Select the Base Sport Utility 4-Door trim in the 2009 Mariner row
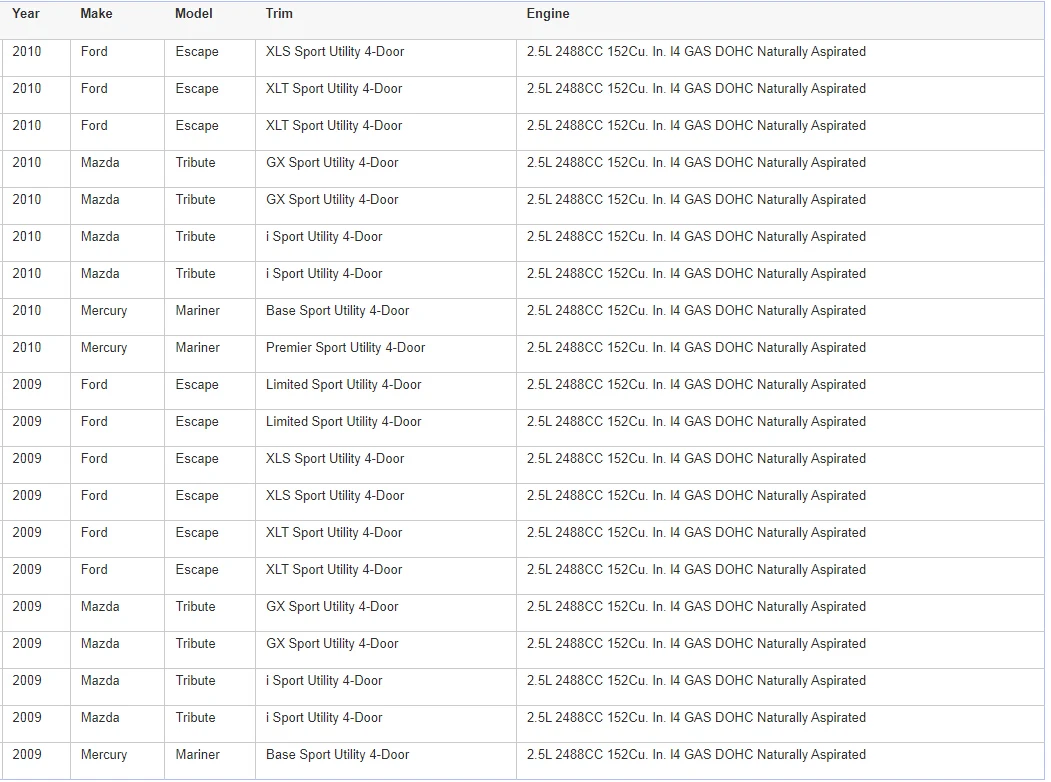The image size is (1051, 782). (x=385, y=761)
